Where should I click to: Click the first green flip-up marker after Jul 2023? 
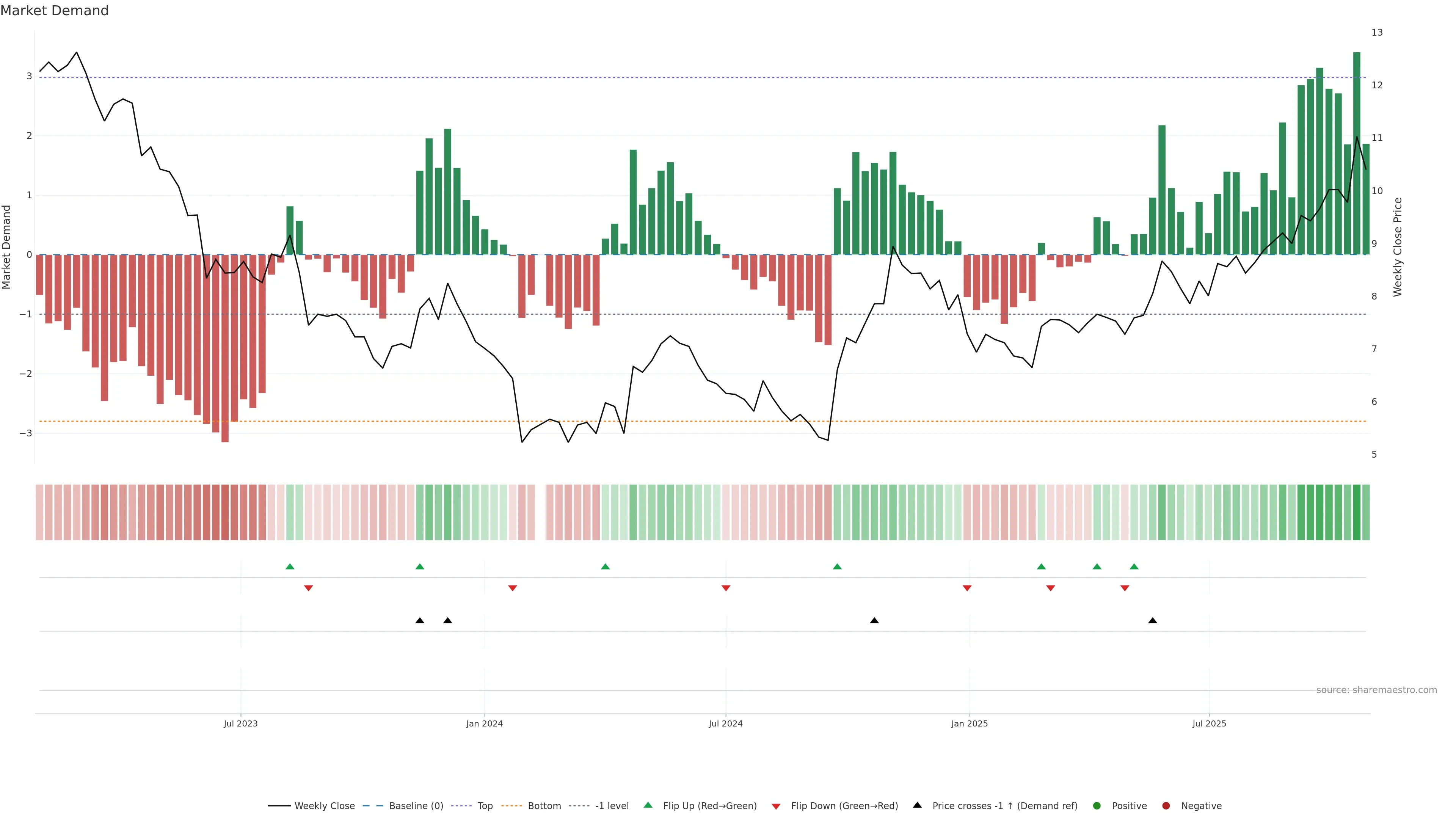coord(290,566)
